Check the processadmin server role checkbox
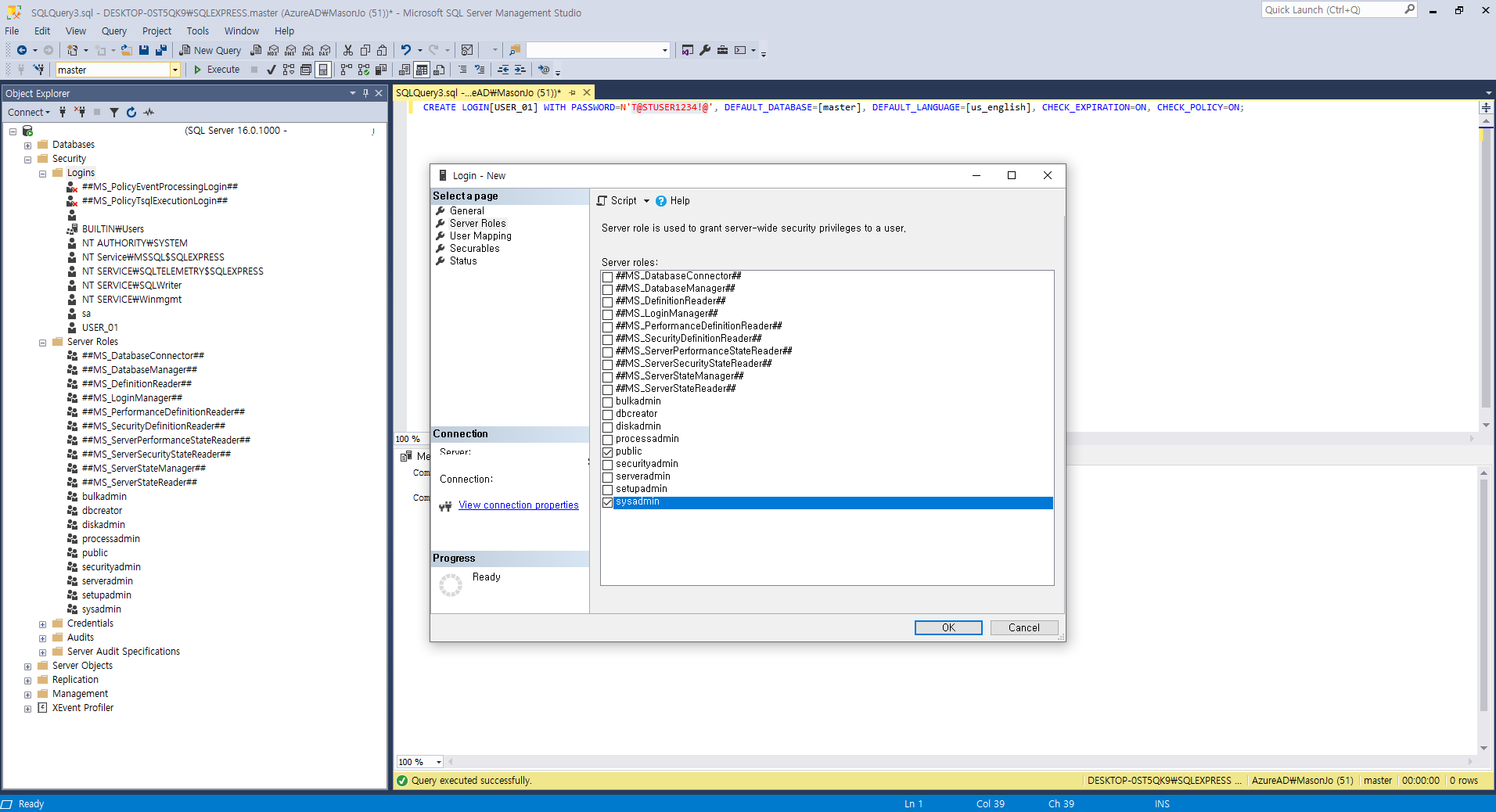 point(607,440)
